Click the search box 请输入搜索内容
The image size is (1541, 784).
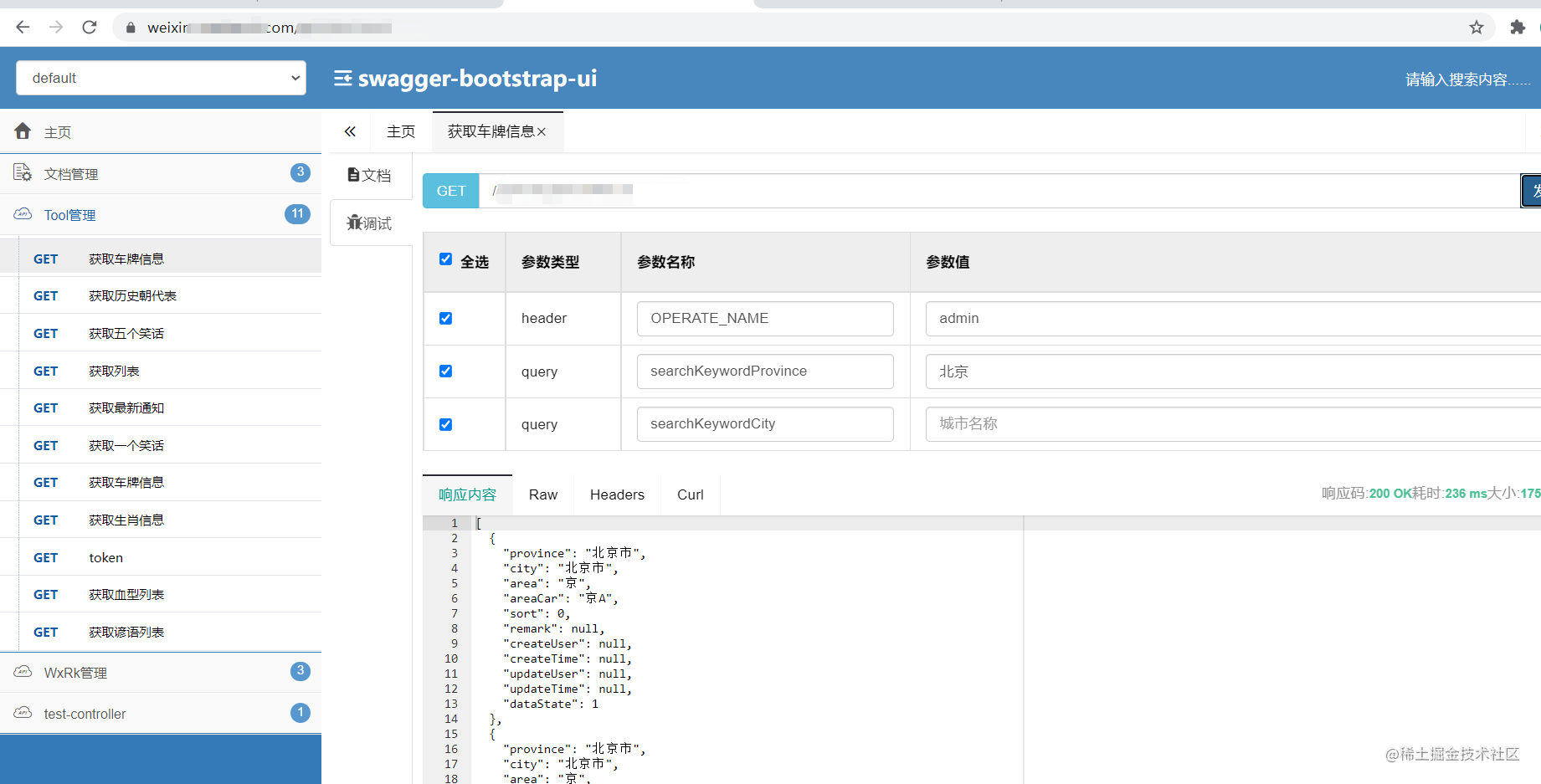[x=1467, y=79]
